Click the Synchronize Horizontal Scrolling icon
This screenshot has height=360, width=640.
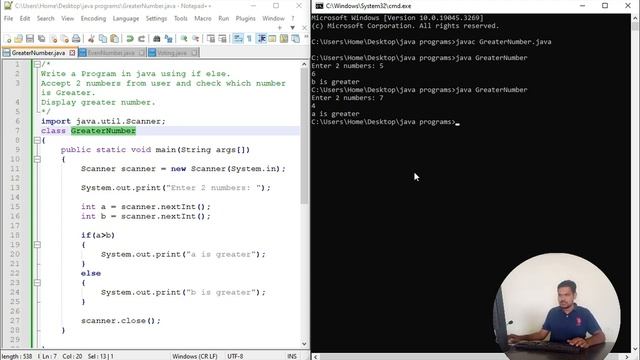click(x=222, y=39)
